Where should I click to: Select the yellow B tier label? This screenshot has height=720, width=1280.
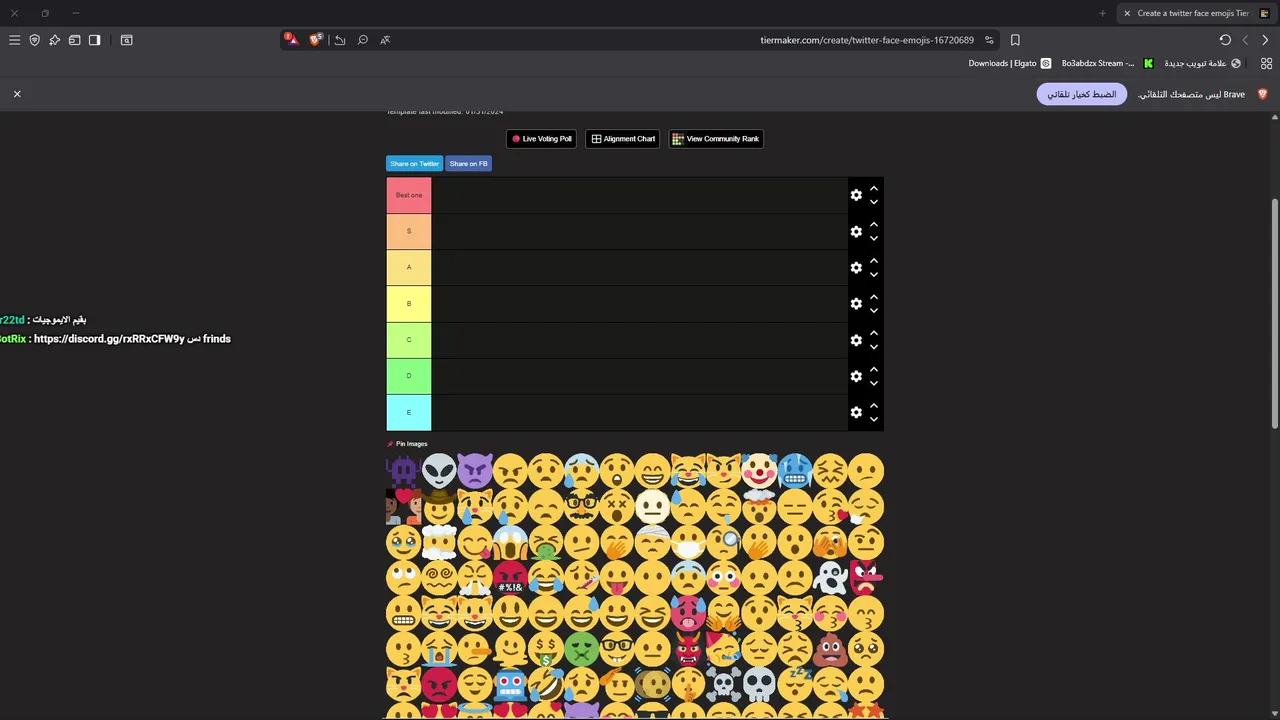409,303
